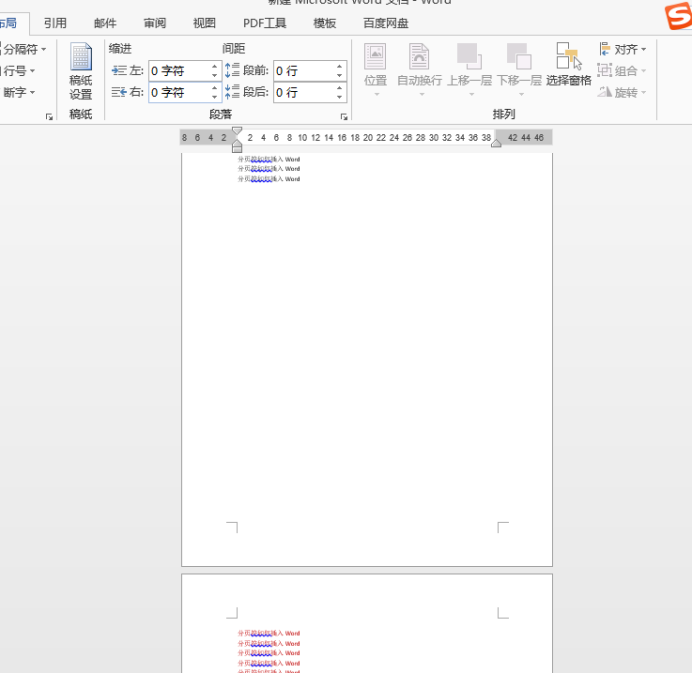
Task: Expand the 自动换行 dropdown arrow
Action: (x=422, y=95)
